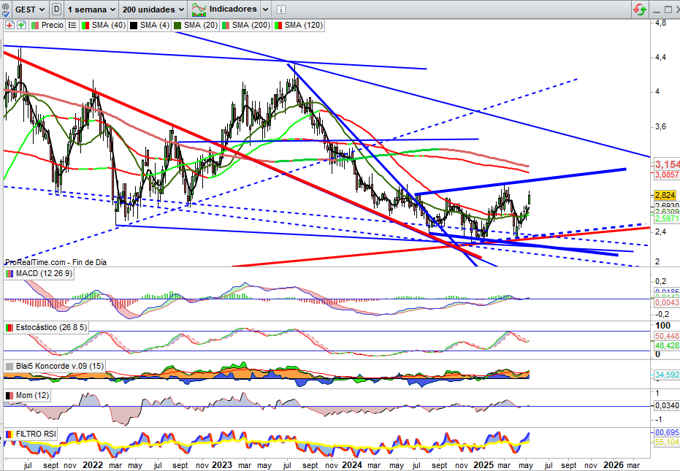Image resolution: width=680 pixels, height=471 pixels.
Task: Open Blai5 Koncorde v.09 (15) settings
Action: coord(60,366)
